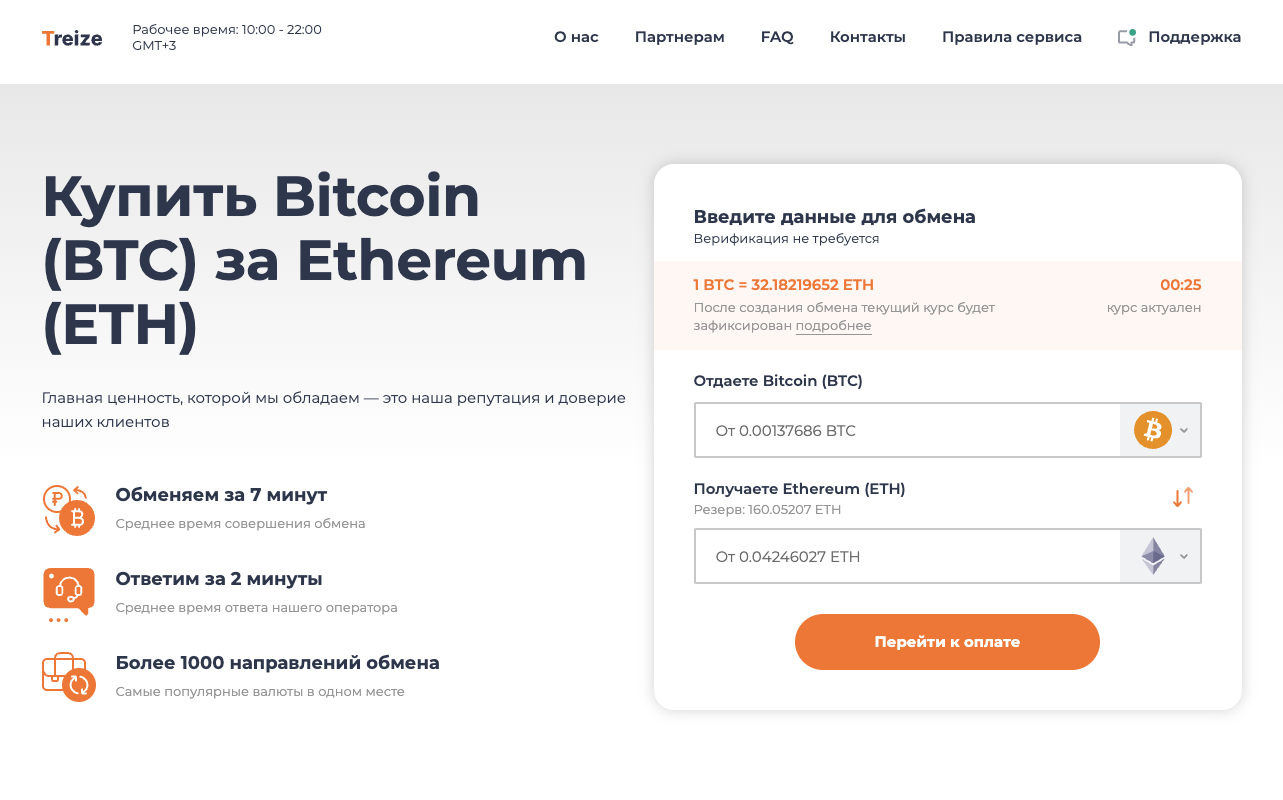This screenshot has height=800, width=1283.
Task: Click the Ethereum diamond icon
Action: (x=1153, y=556)
